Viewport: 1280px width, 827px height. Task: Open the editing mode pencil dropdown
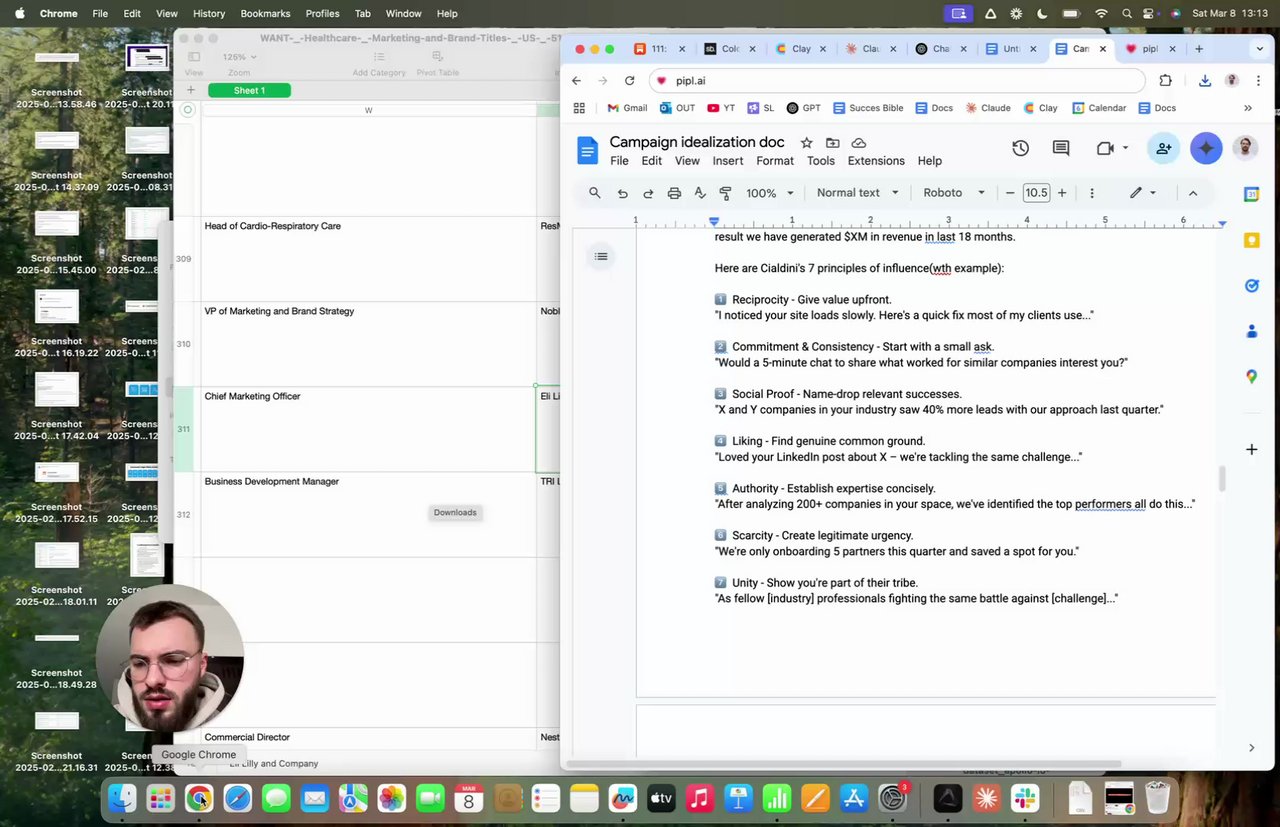1143,193
